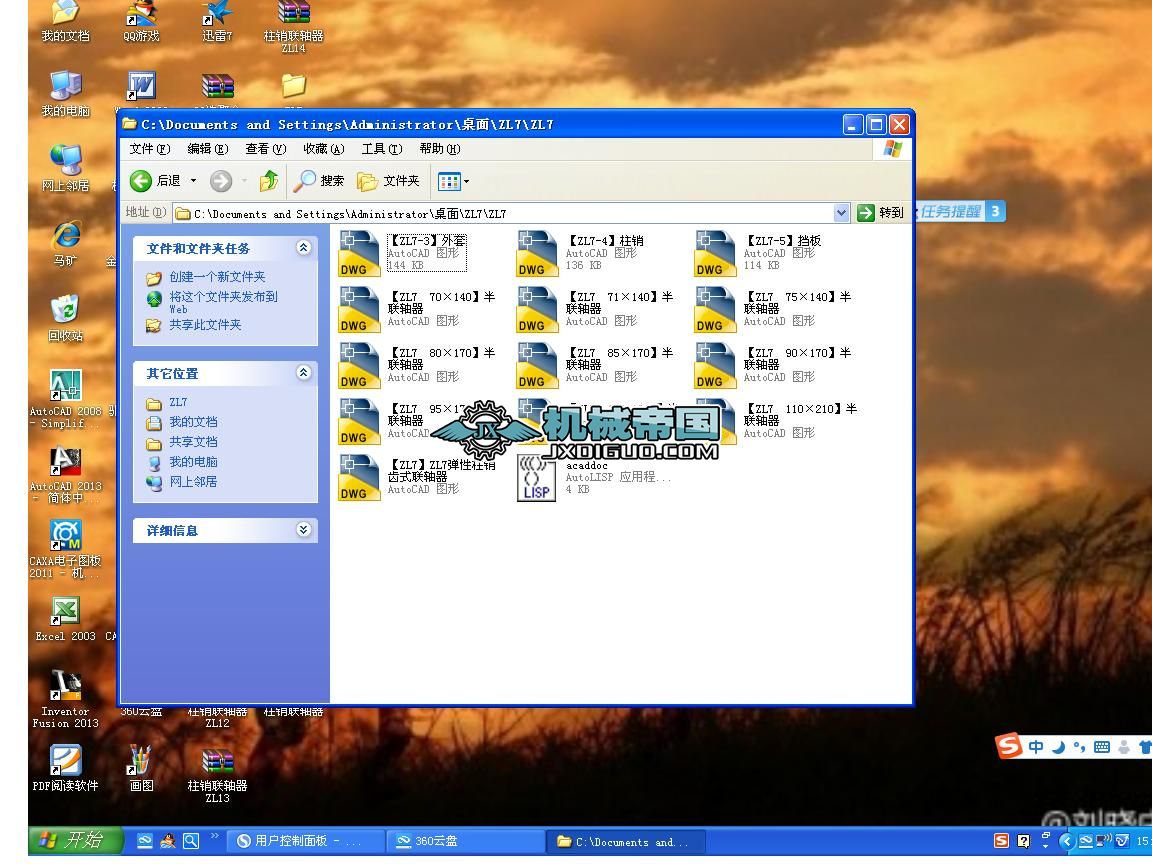Select the 【ZL7-4】柱销 DWG file icon
The image size is (1152, 864).
537,253
